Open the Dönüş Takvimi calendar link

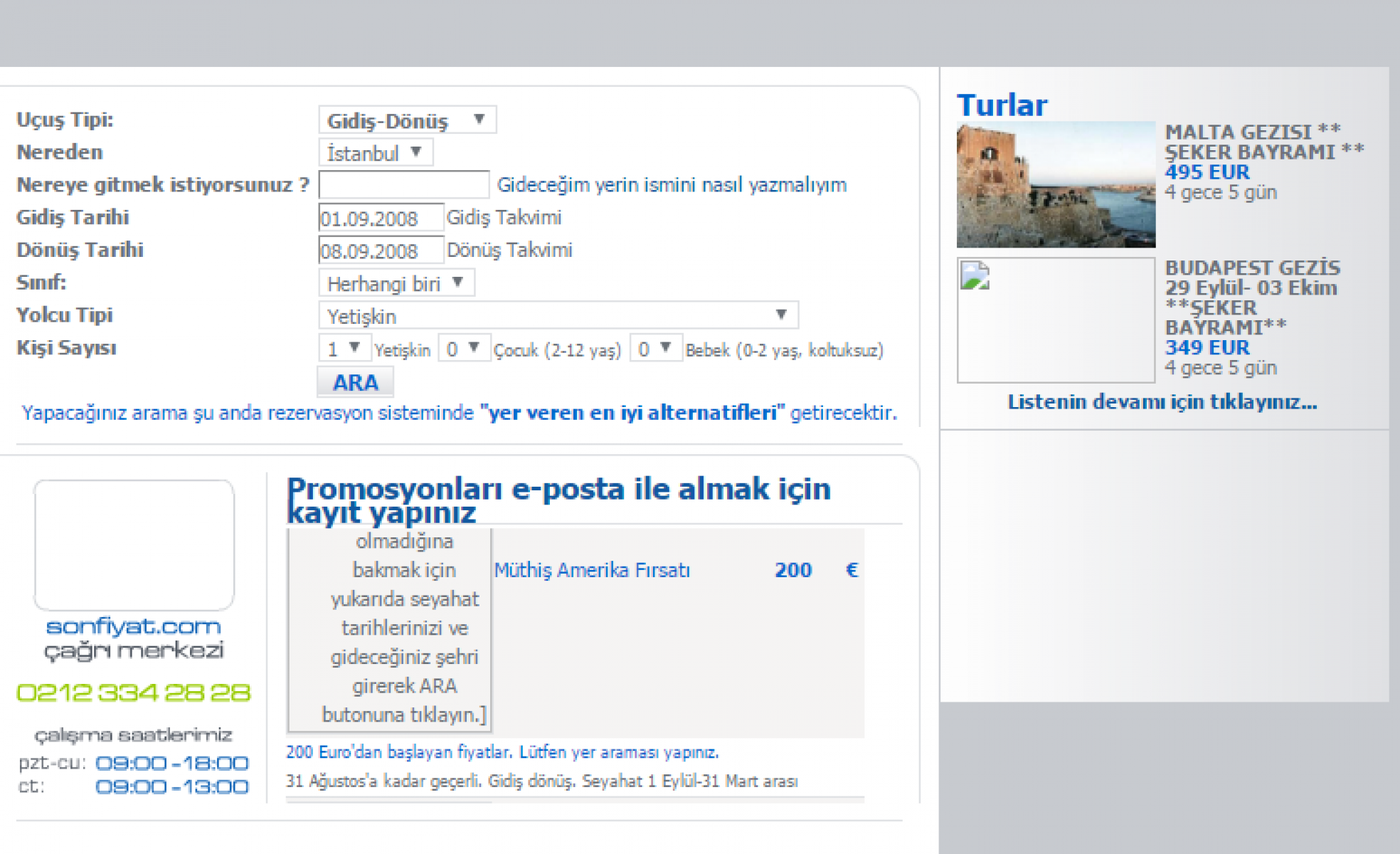point(509,251)
